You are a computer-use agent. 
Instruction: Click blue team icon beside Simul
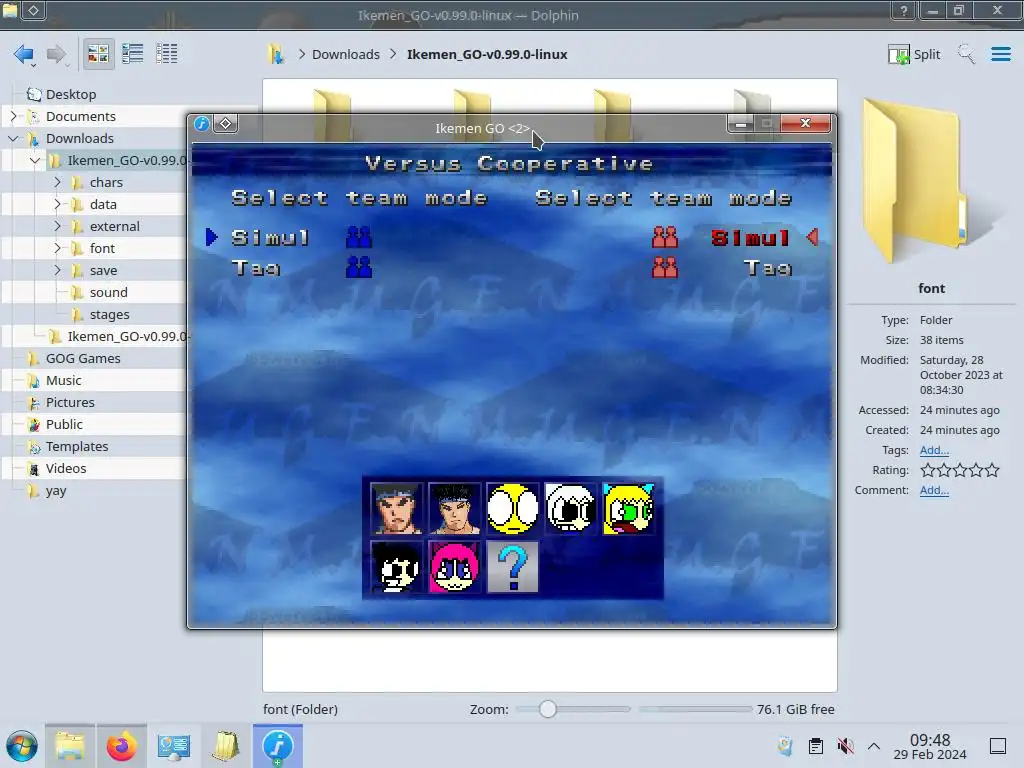(x=359, y=237)
